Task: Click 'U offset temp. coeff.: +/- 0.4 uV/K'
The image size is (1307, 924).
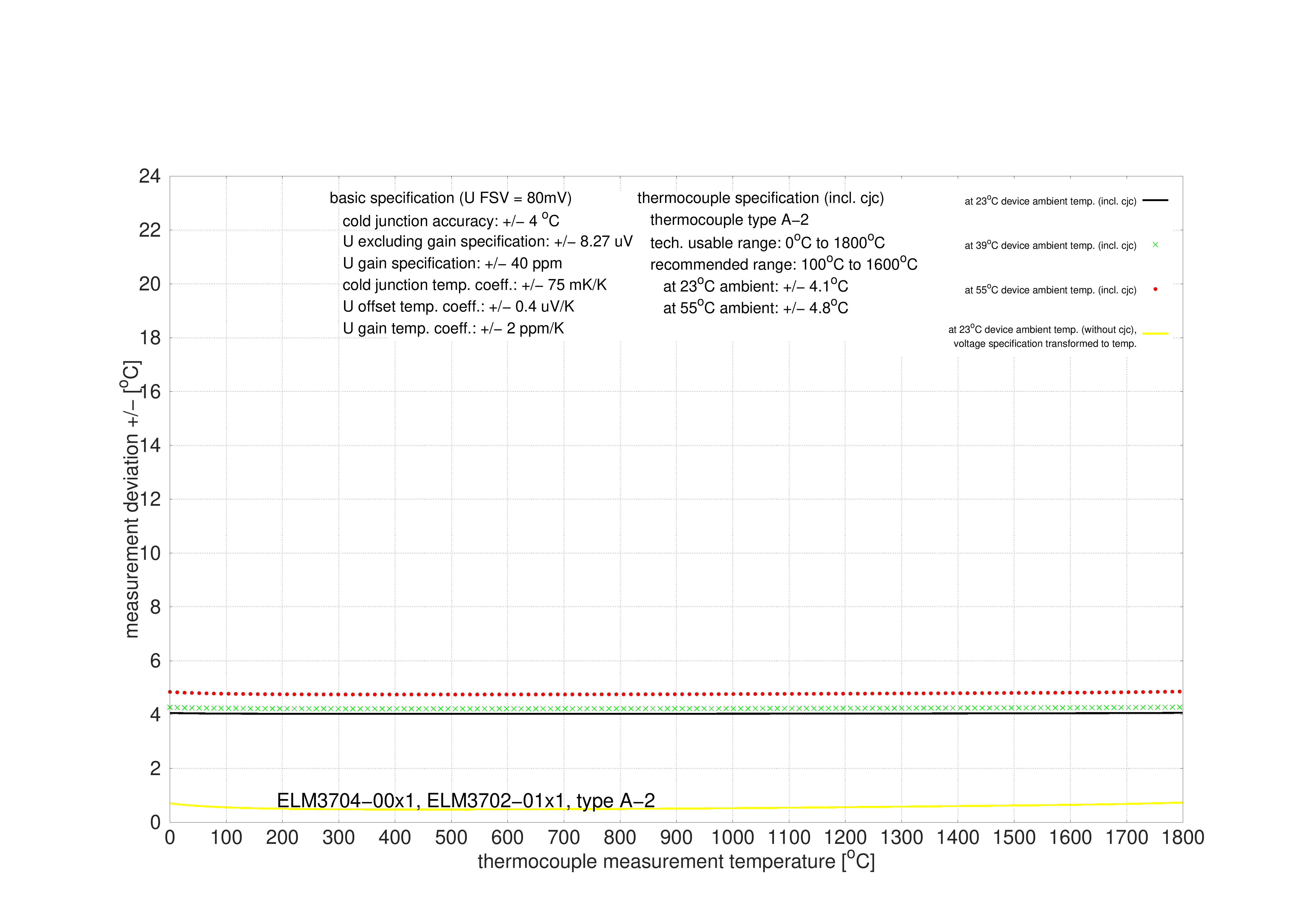Action: (458, 307)
